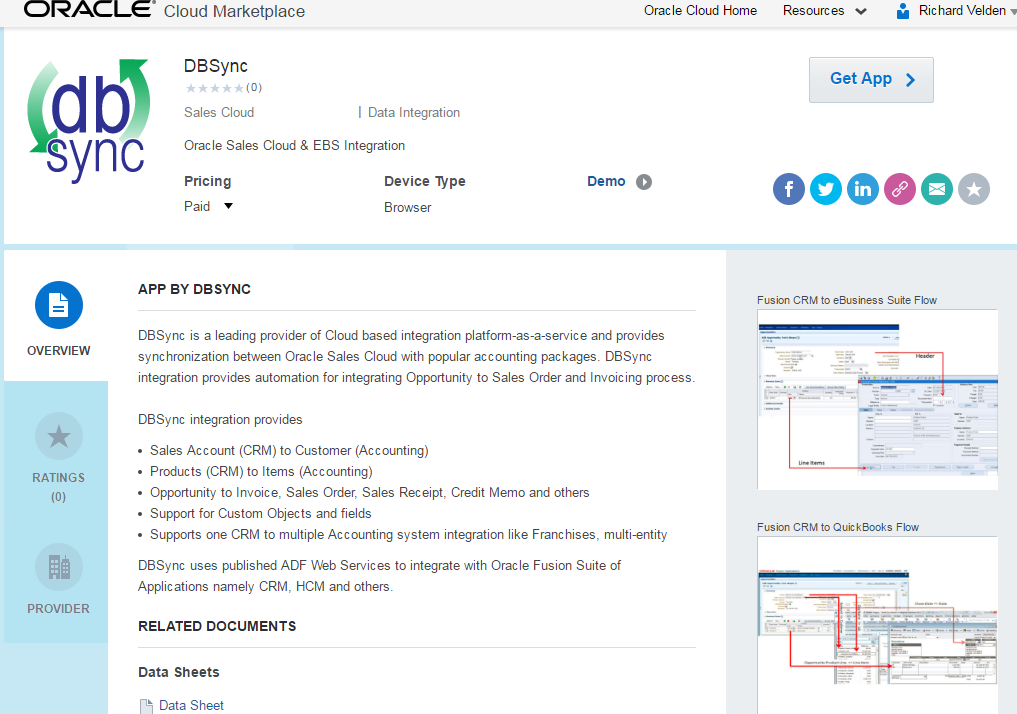Click the RELATED DOCUMENTS heading

click(217, 626)
